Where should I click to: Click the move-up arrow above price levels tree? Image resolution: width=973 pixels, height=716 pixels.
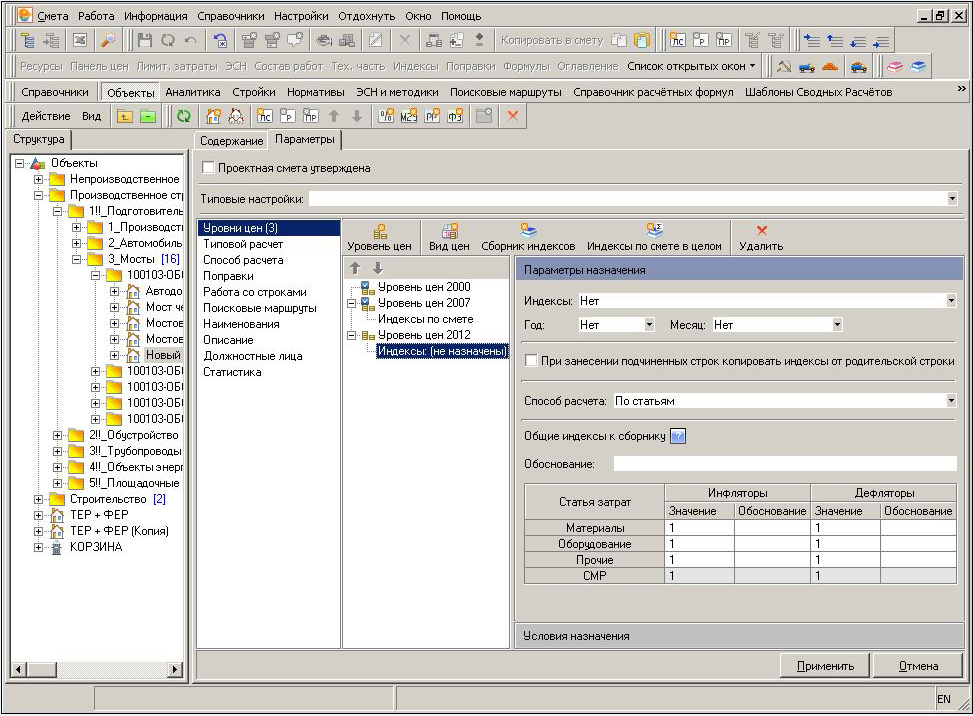(x=355, y=268)
